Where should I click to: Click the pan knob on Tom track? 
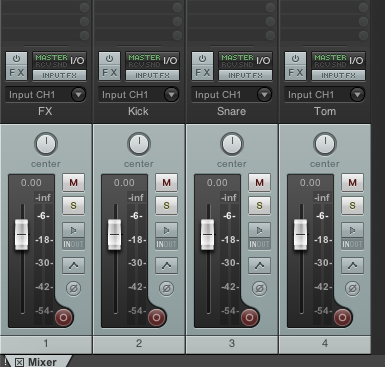click(325, 144)
